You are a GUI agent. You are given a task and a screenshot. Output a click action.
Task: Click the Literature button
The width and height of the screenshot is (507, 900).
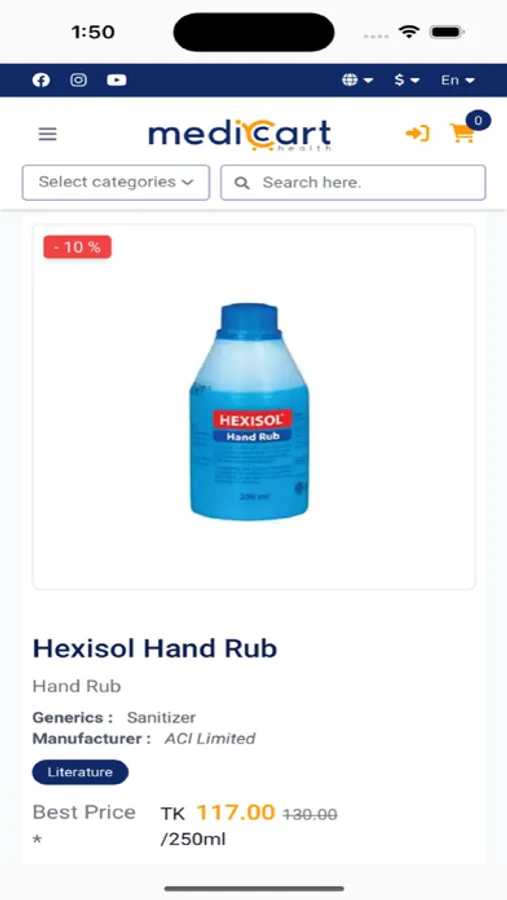(x=80, y=772)
